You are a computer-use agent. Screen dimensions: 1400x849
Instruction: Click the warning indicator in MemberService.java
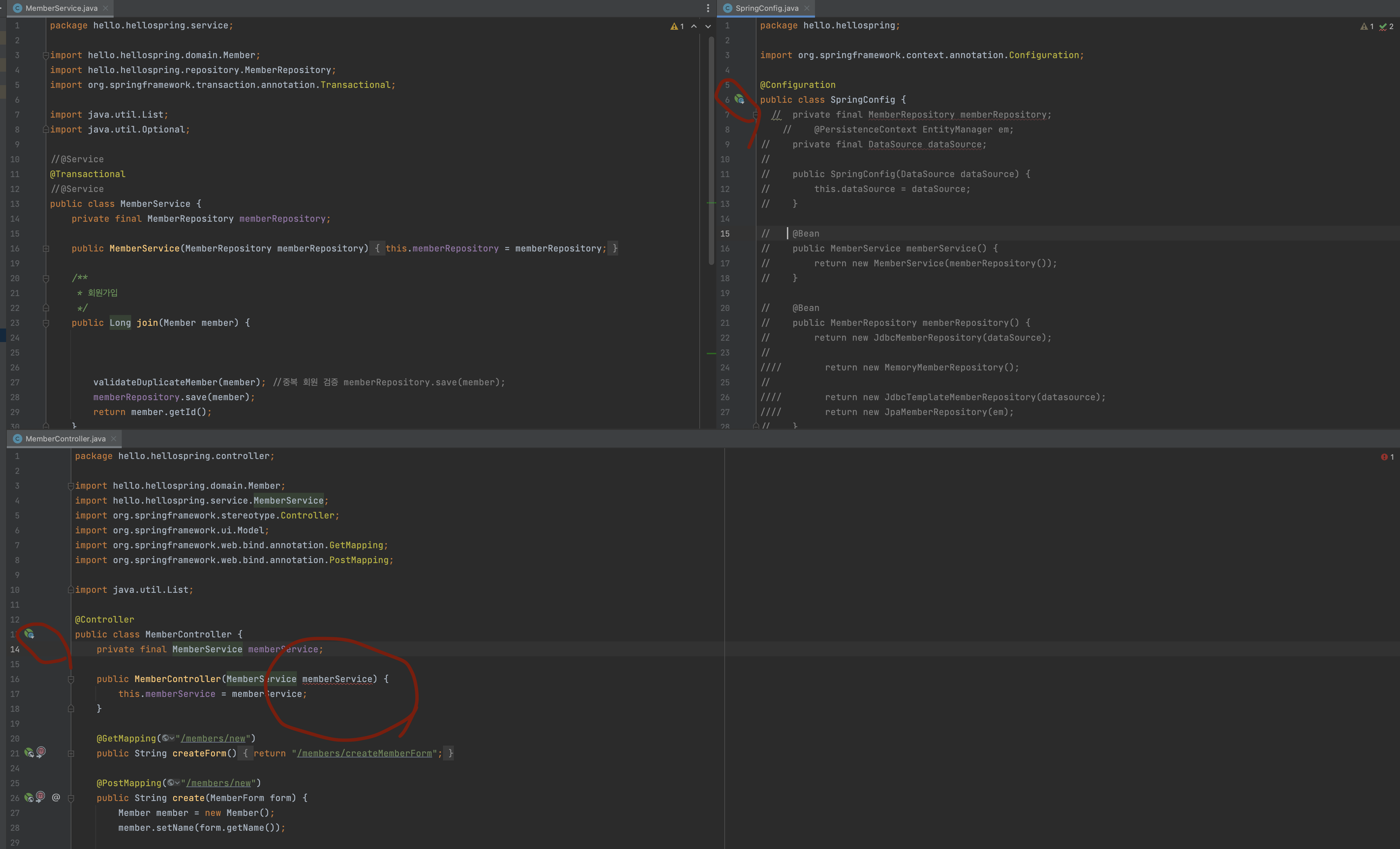coord(677,26)
